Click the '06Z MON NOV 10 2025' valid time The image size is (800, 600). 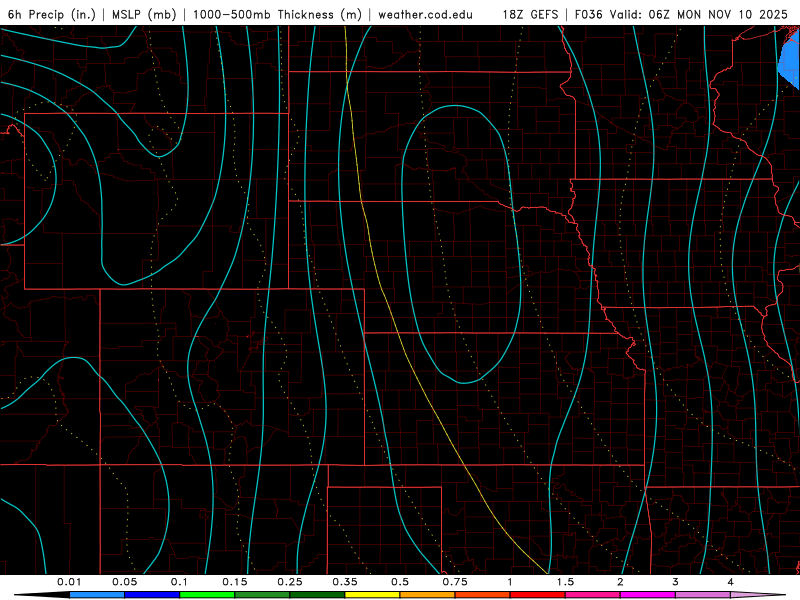(x=718, y=14)
